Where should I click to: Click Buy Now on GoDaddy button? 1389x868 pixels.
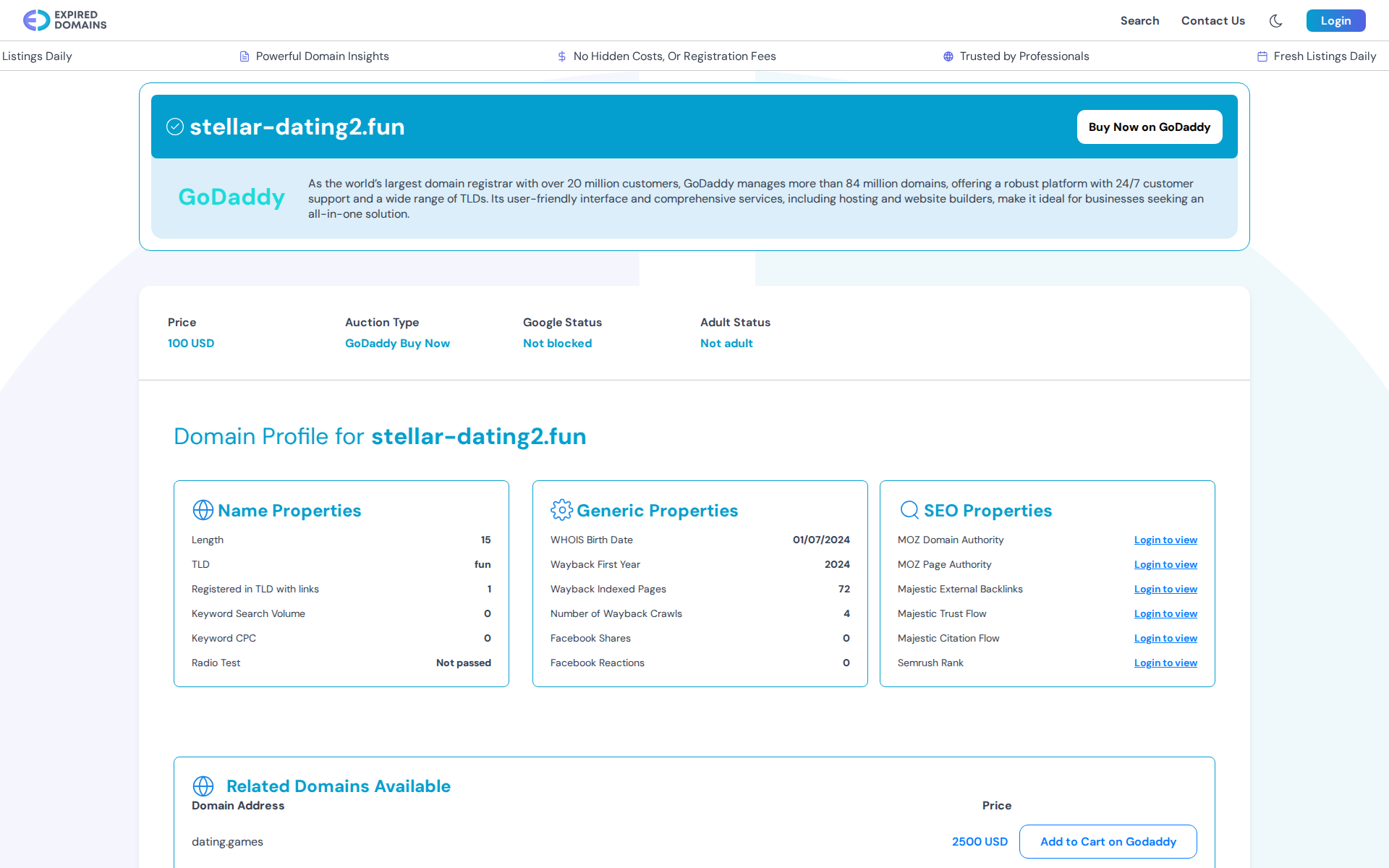tap(1149, 127)
